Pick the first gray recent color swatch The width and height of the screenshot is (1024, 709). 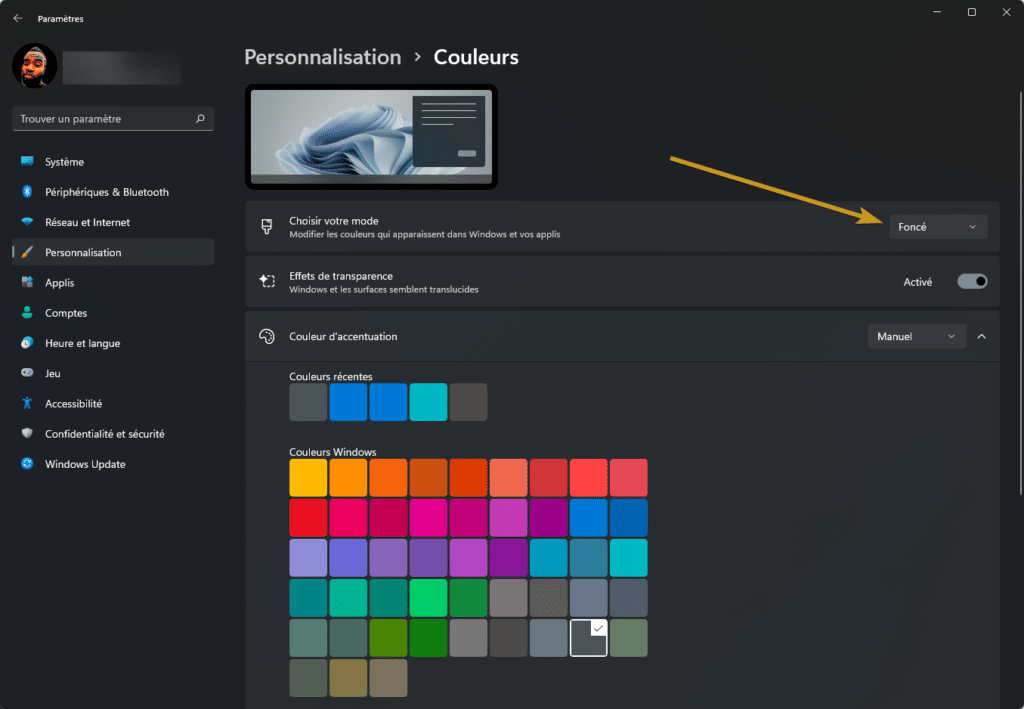308,402
